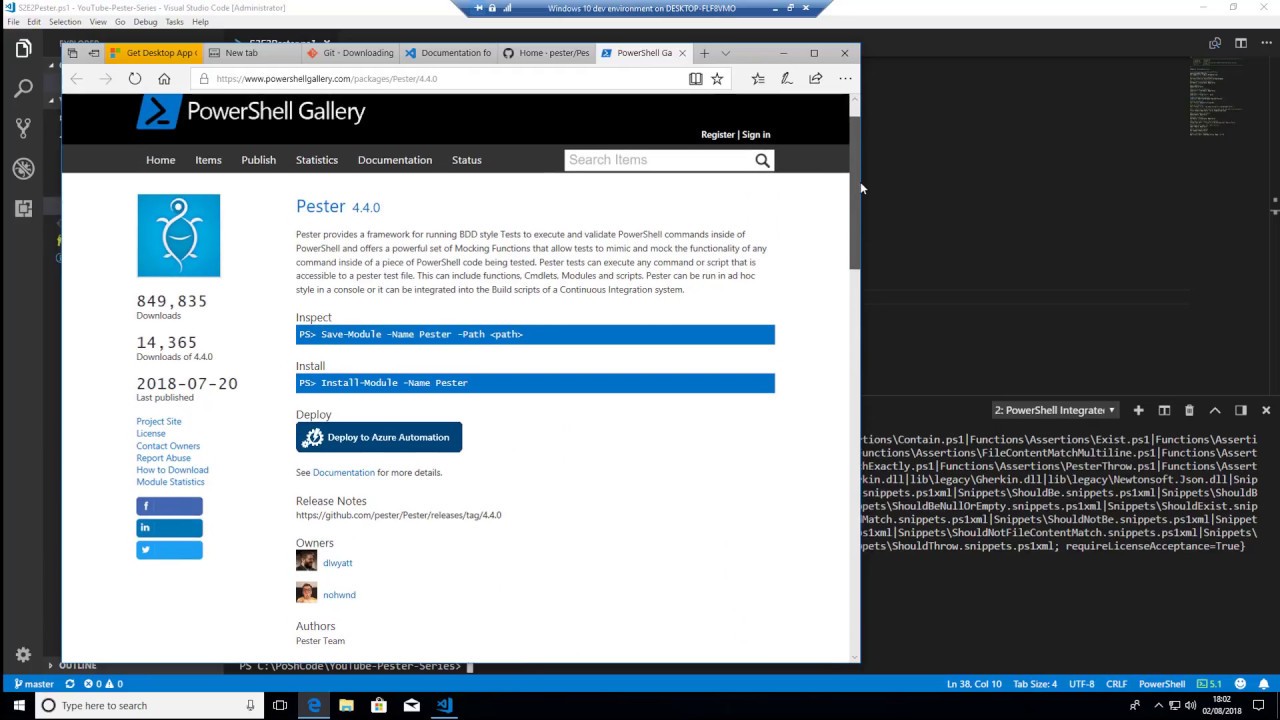The width and height of the screenshot is (1280, 720).
Task: Open Task View on taskbar
Action: click(x=280, y=706)
